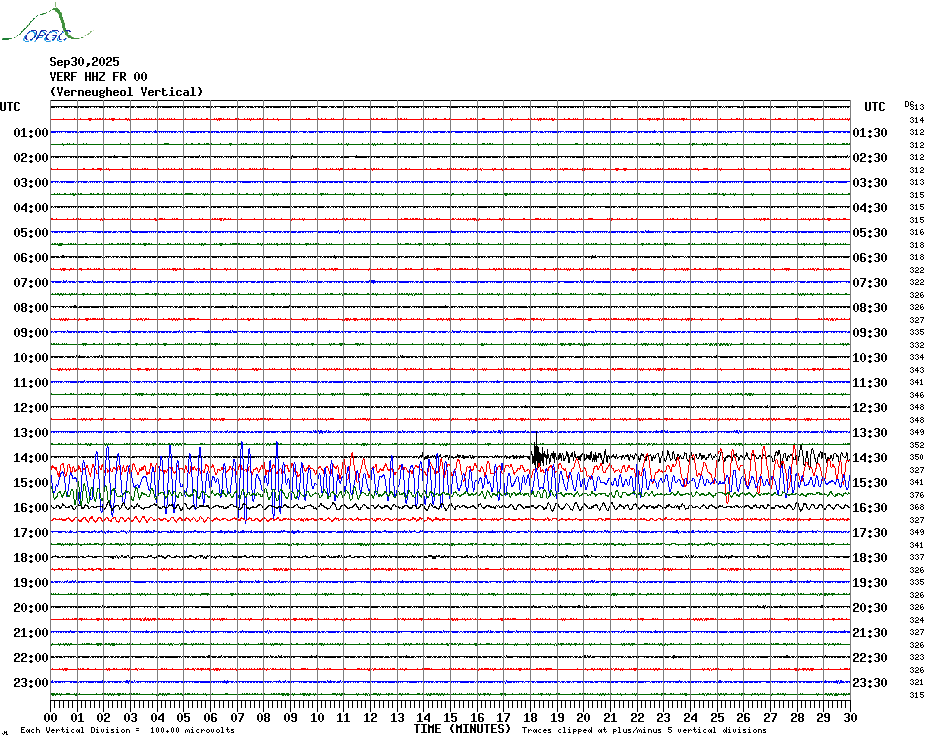Click the right-column value '337'
930x744 pixels.
tap(916, 558)
